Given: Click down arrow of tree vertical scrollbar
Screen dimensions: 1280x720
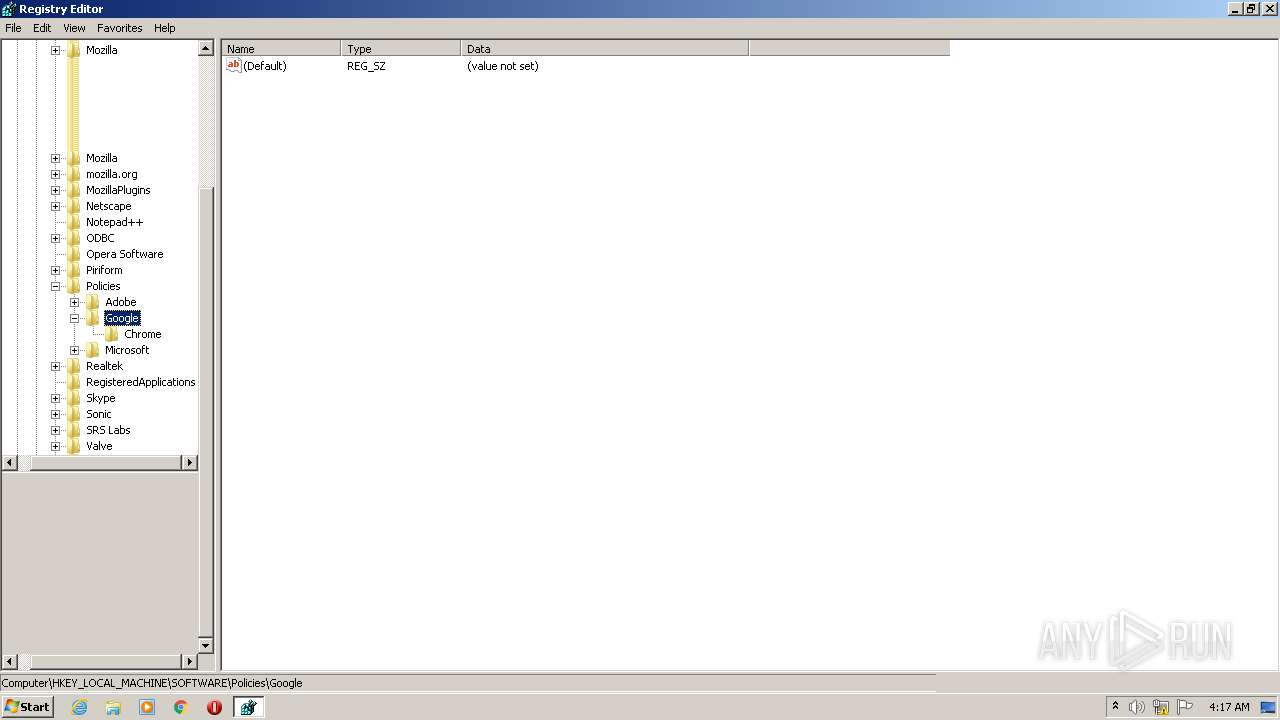Looking at the screenshot, I should pos(206,646).
